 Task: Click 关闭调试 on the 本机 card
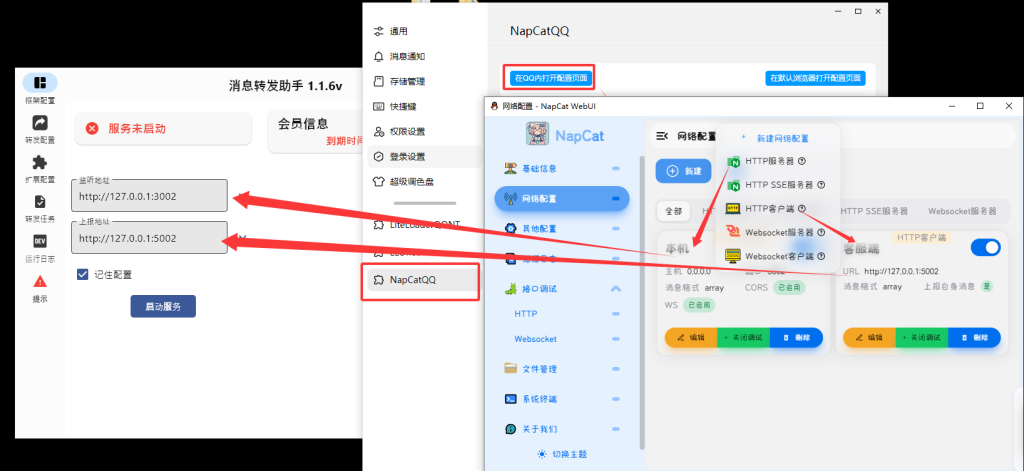(744, 338)
